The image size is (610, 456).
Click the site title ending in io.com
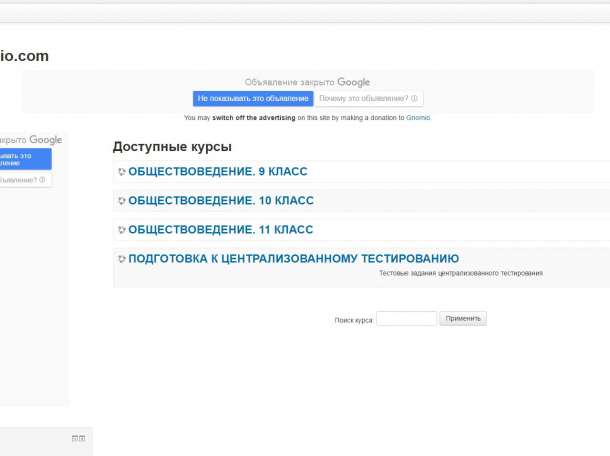(24, 56)
